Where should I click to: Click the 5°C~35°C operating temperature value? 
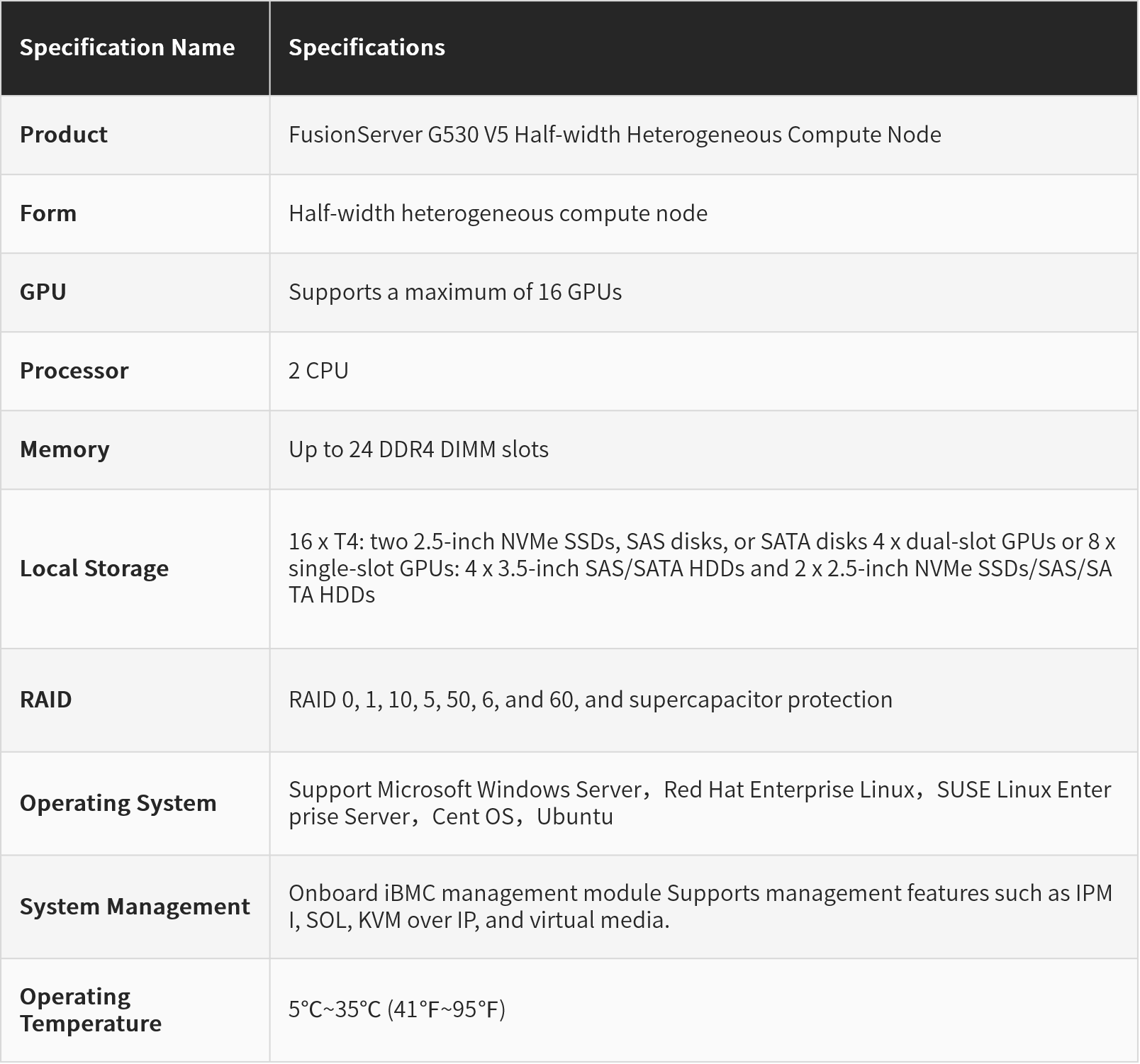tap(396, 1009)
